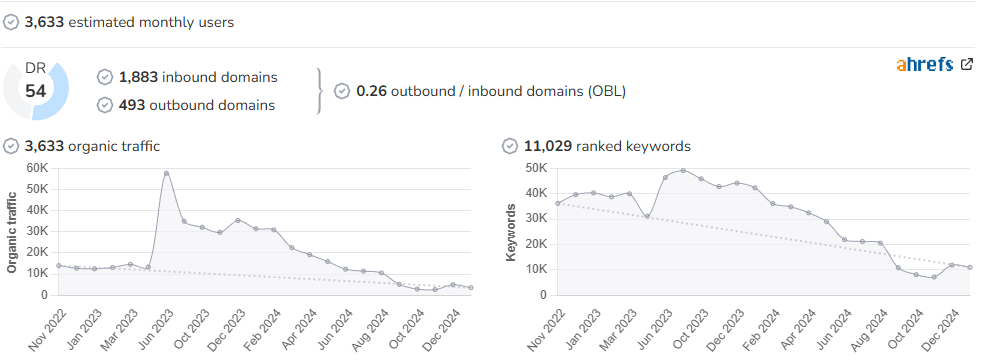Click the Organic traffic vertical axis title
Viewport: 983px width, 361px height.
tap(11, 232)
